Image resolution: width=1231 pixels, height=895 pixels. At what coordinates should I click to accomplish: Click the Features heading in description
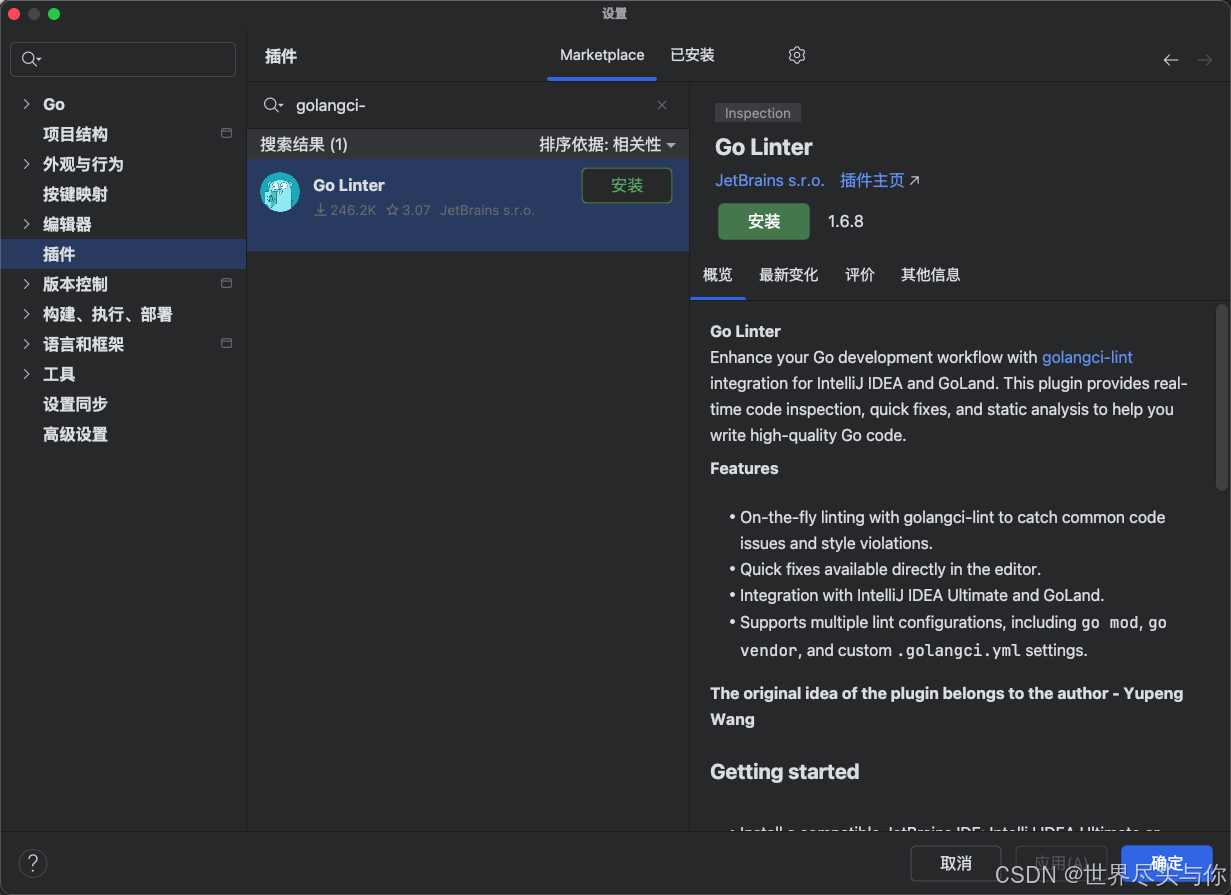744,468
